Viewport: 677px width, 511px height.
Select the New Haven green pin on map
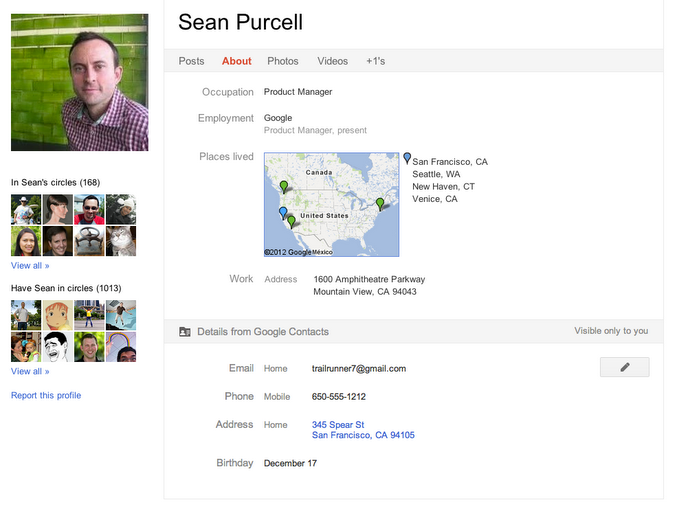tap(380, 203)
